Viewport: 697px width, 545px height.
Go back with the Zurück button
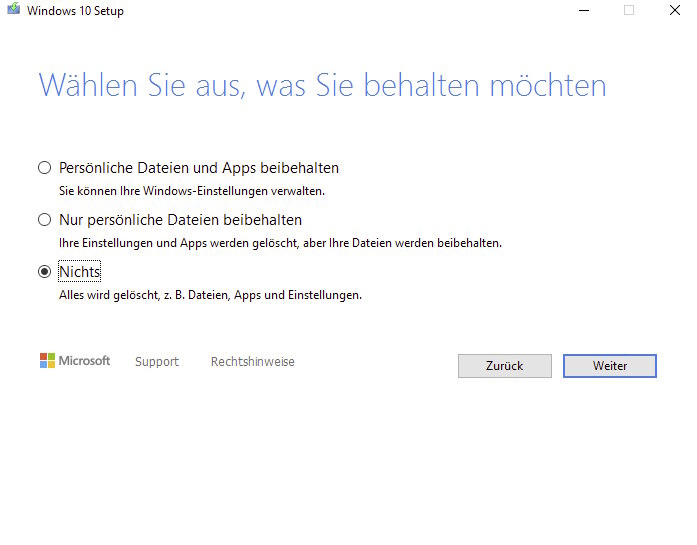(x=505, y=366)
